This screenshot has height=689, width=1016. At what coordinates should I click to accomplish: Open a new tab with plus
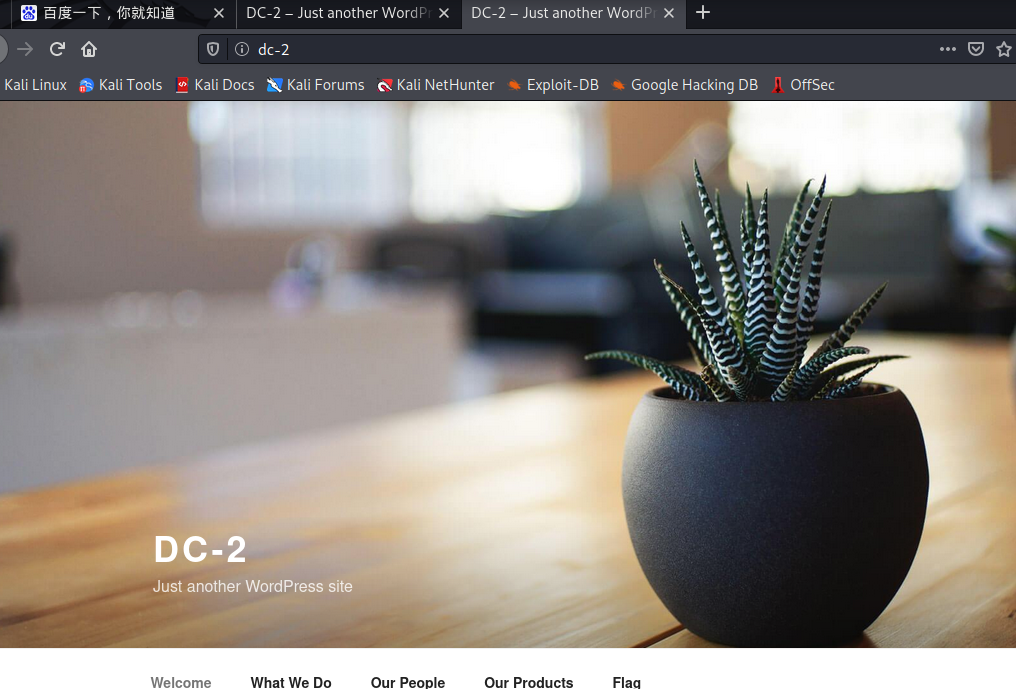coord(703,12)
